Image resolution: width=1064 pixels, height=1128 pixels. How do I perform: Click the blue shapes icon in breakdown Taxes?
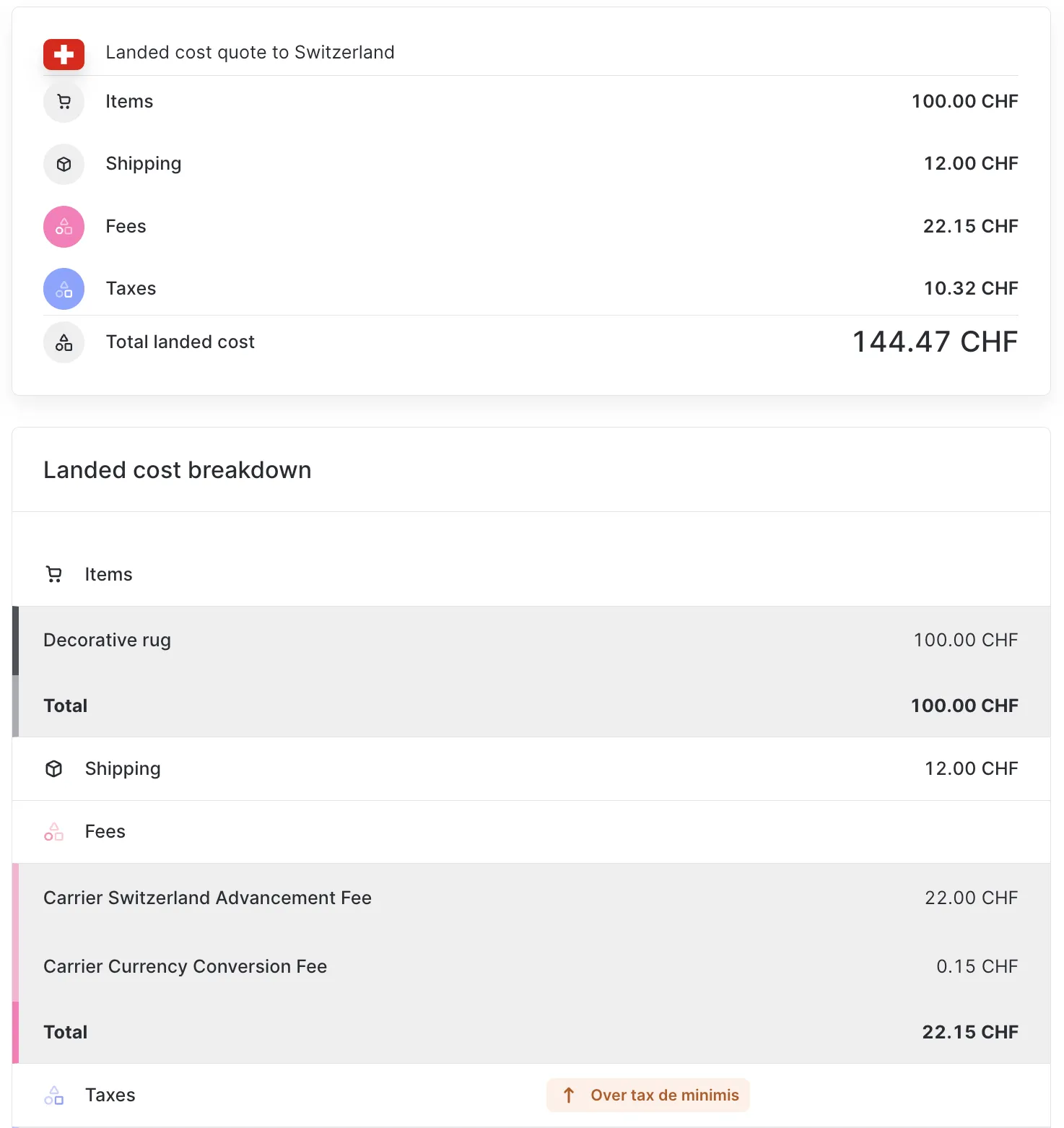tap(54, 1096)
